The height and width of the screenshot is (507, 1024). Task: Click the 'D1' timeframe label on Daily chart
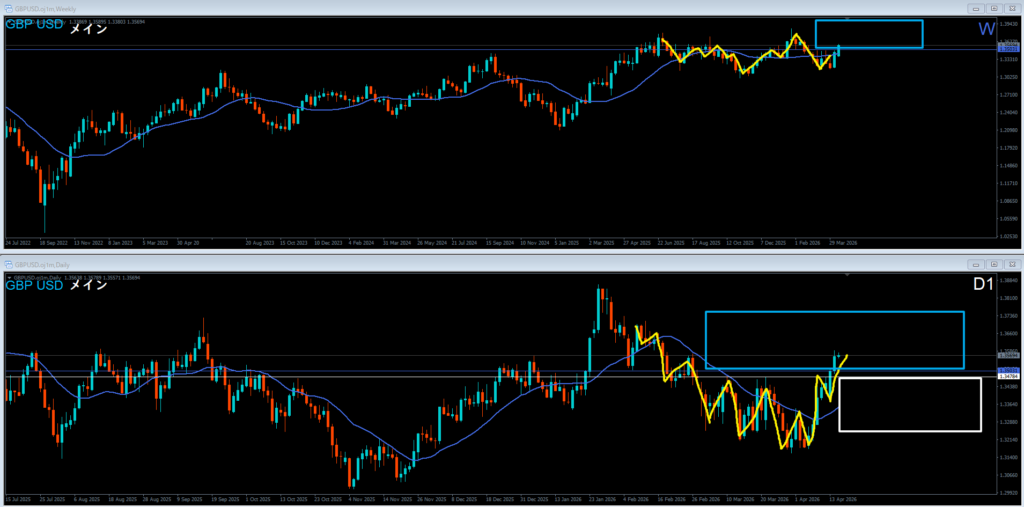[984, 286]
